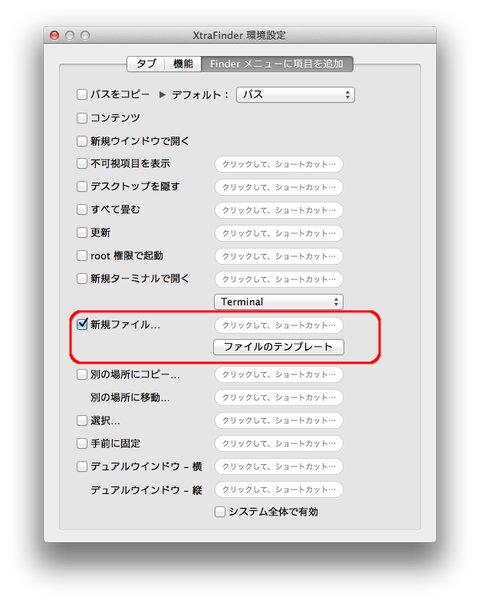Expand the triangle next to デフォルト
Screen dimensions: 480x603
coord(162,95)
